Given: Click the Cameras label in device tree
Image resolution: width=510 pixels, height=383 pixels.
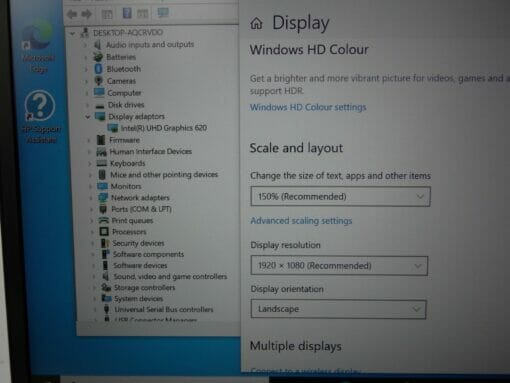Looking at the screenshot, I should point(121,81).
